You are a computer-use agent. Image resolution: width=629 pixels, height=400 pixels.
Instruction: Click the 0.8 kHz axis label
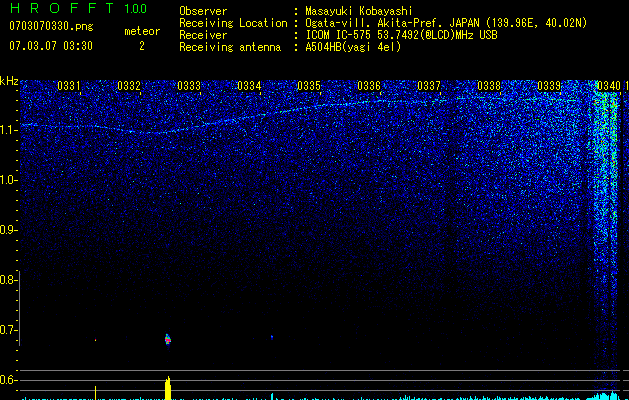(x=8, y=280)
